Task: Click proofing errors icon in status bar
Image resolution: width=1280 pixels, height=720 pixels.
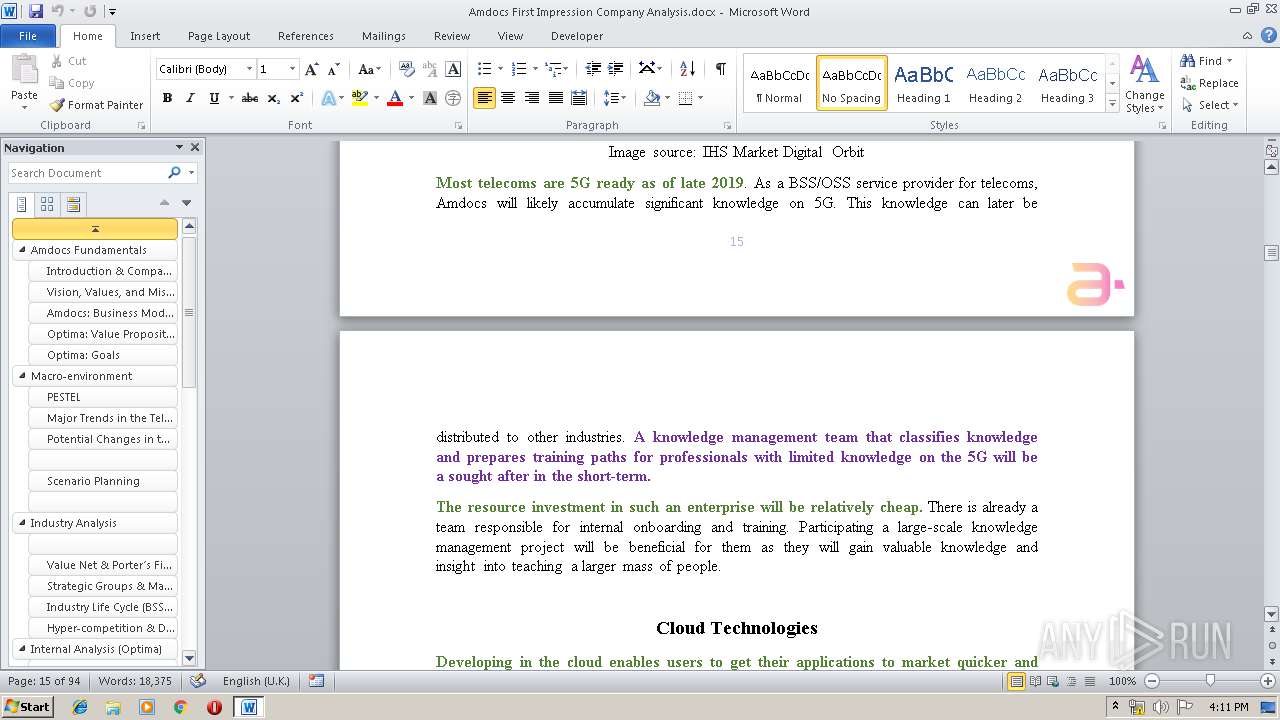Action: [198, 681]
